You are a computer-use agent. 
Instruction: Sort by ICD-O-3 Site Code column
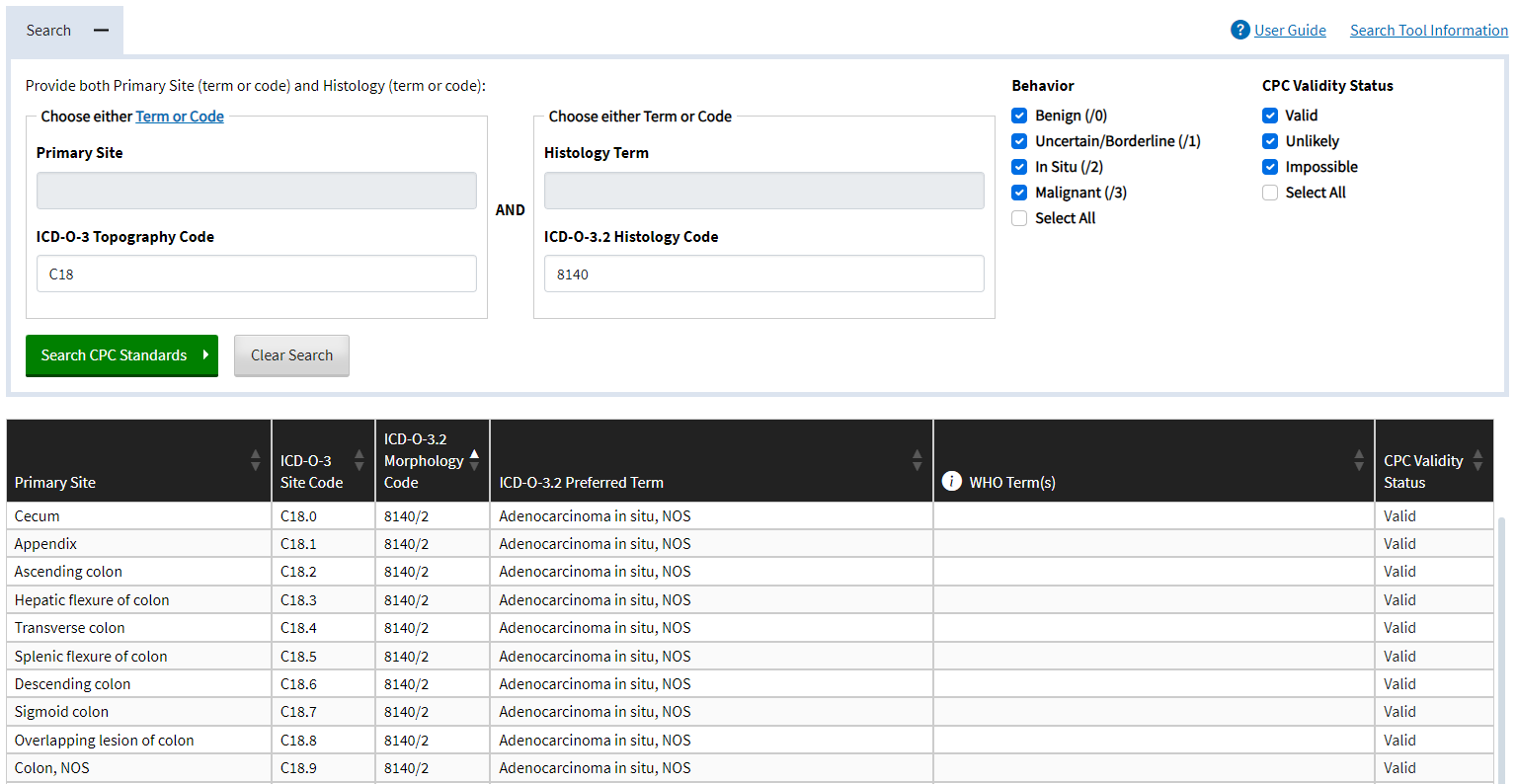point(359,460)
